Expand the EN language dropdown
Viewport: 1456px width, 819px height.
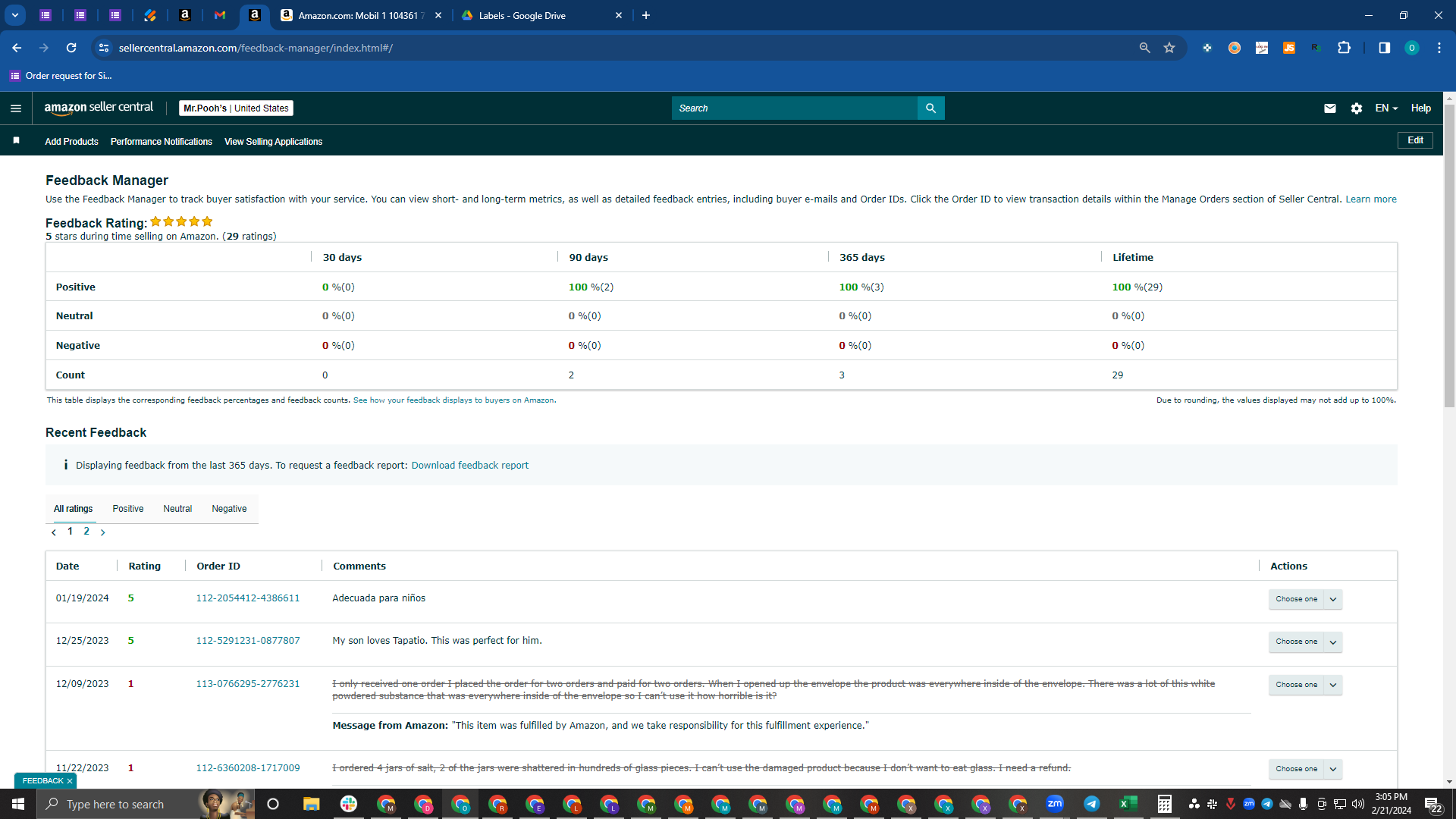(x=1386, y=108)
